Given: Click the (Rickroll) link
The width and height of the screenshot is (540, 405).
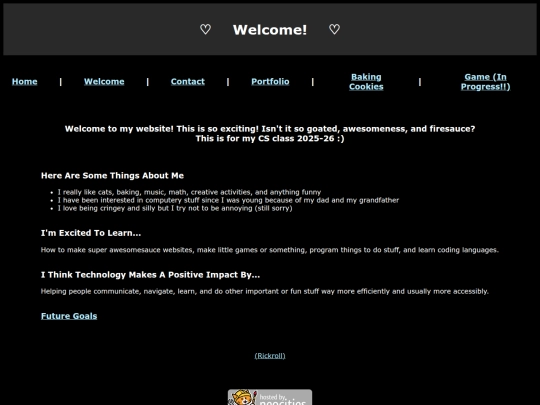Looking at the screenshot, I should click(270, 356).
